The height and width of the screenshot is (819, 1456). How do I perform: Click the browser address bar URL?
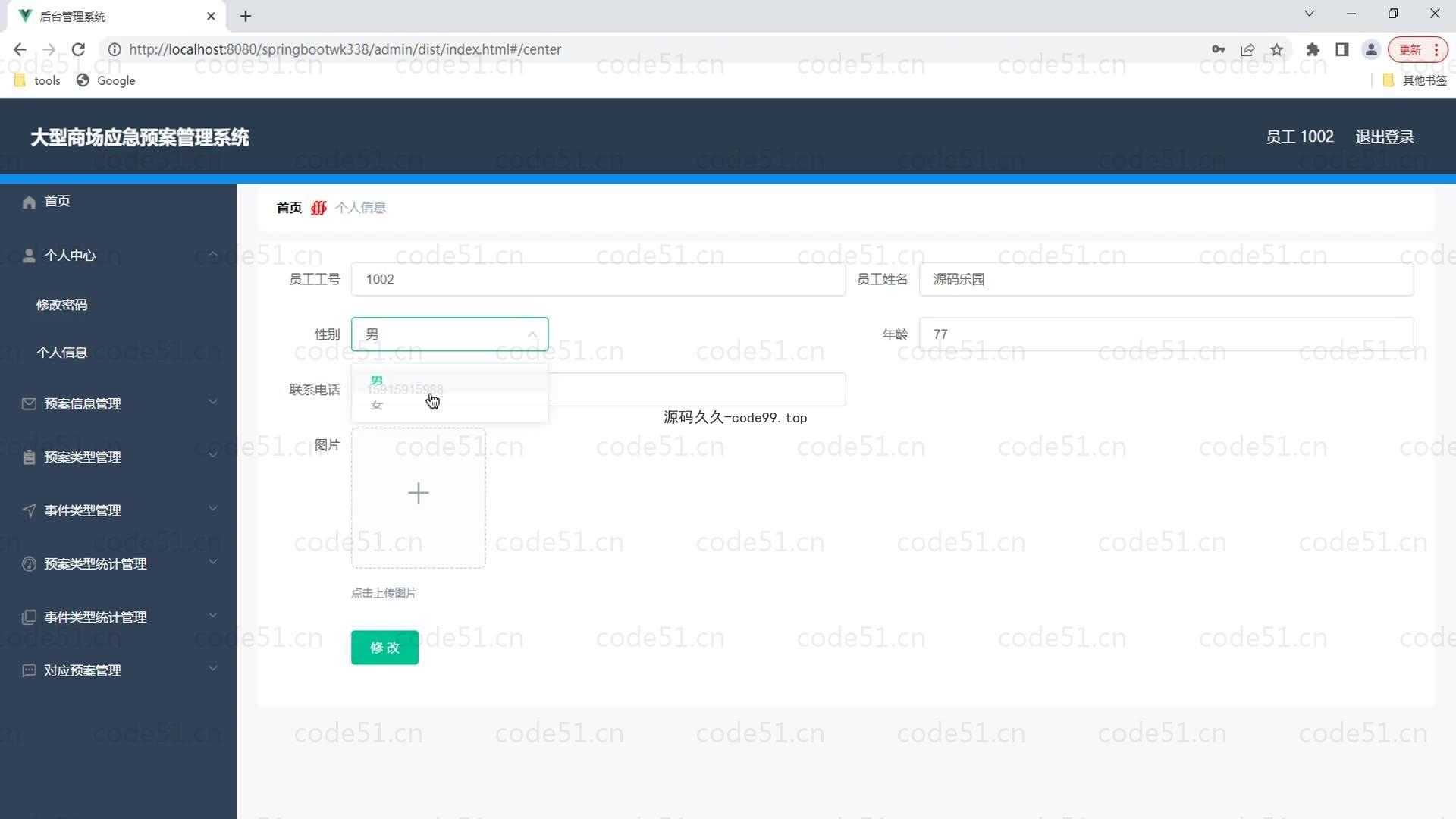coord(345,49)
